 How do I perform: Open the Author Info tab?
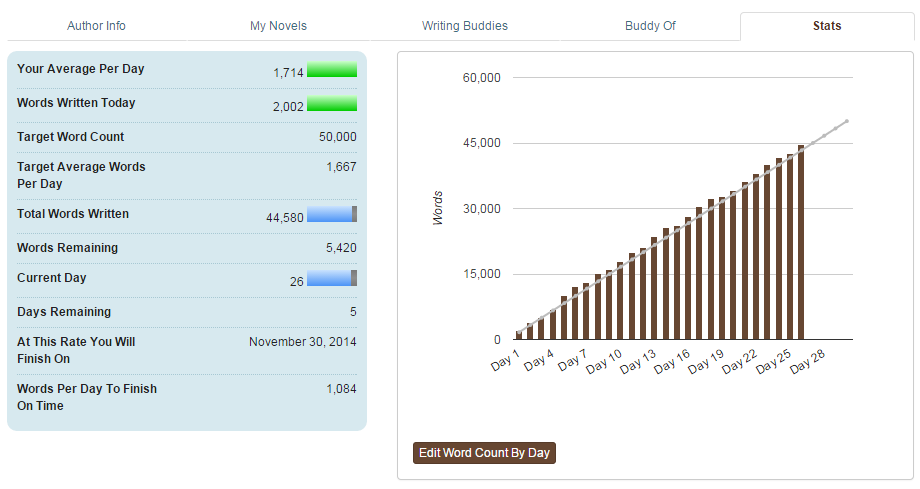[x=96, y=26]
